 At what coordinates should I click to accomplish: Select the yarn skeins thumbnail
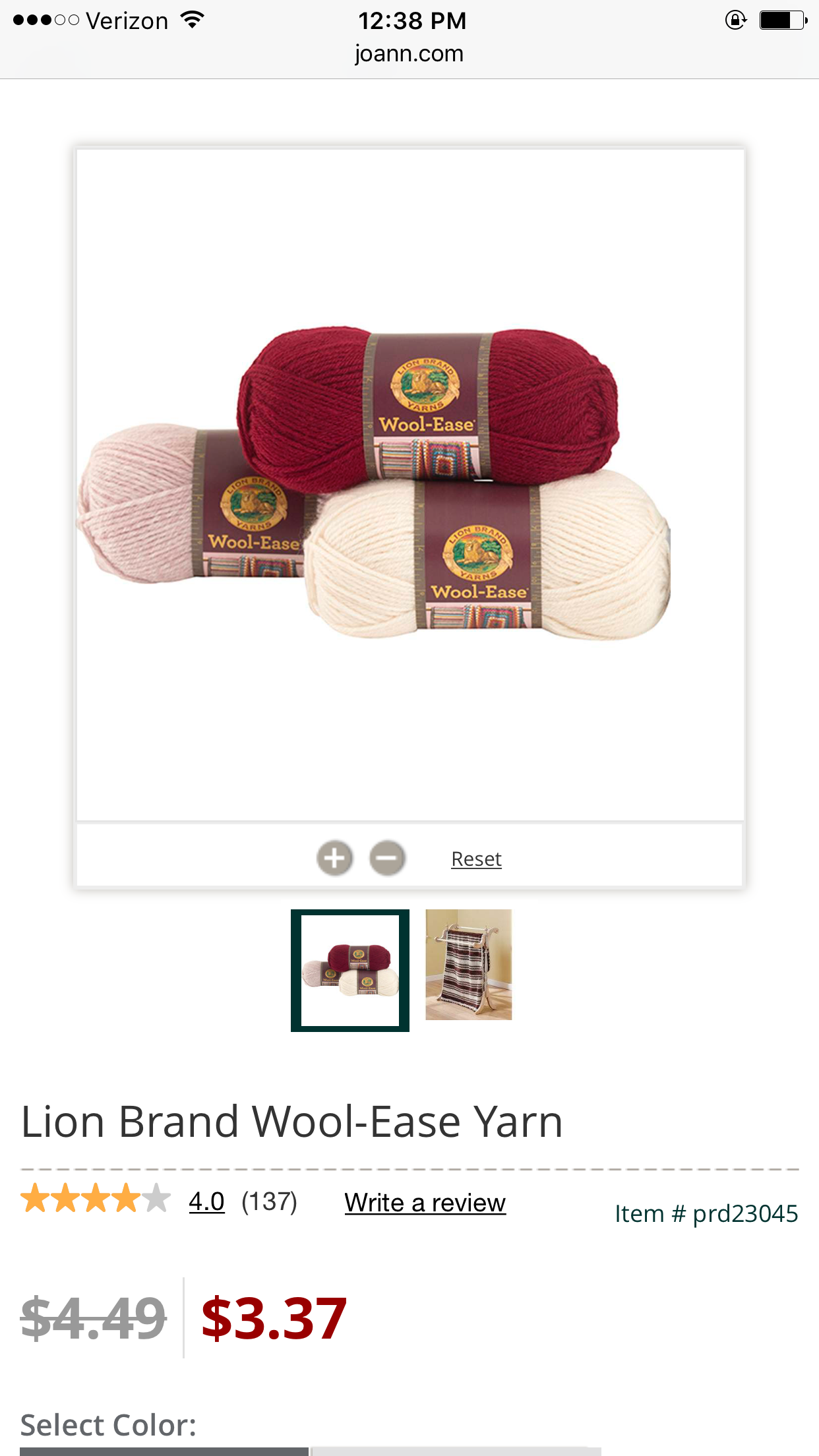tap(350, 970)
